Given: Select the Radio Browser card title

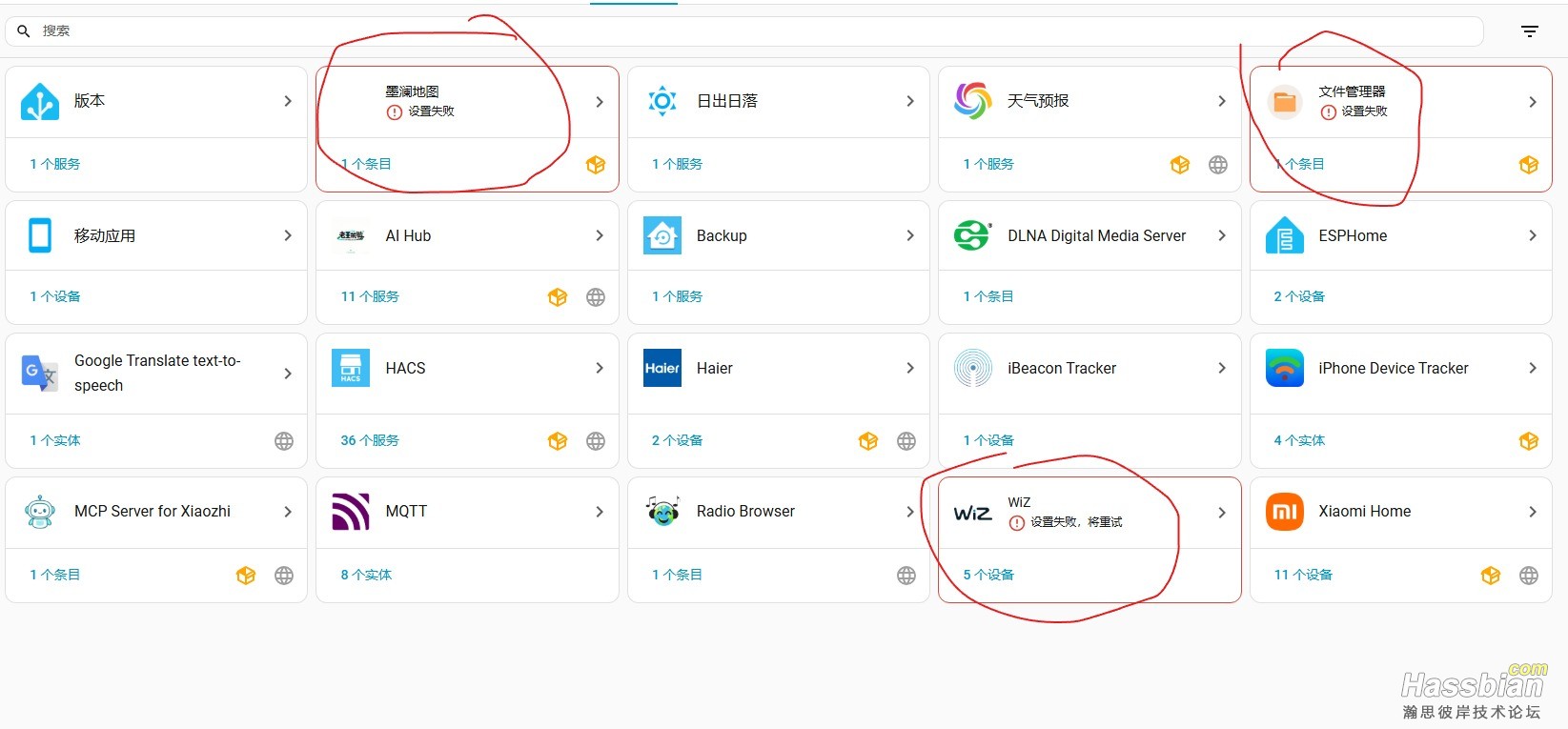Looking at the screenshot, I should pos(745,511).
